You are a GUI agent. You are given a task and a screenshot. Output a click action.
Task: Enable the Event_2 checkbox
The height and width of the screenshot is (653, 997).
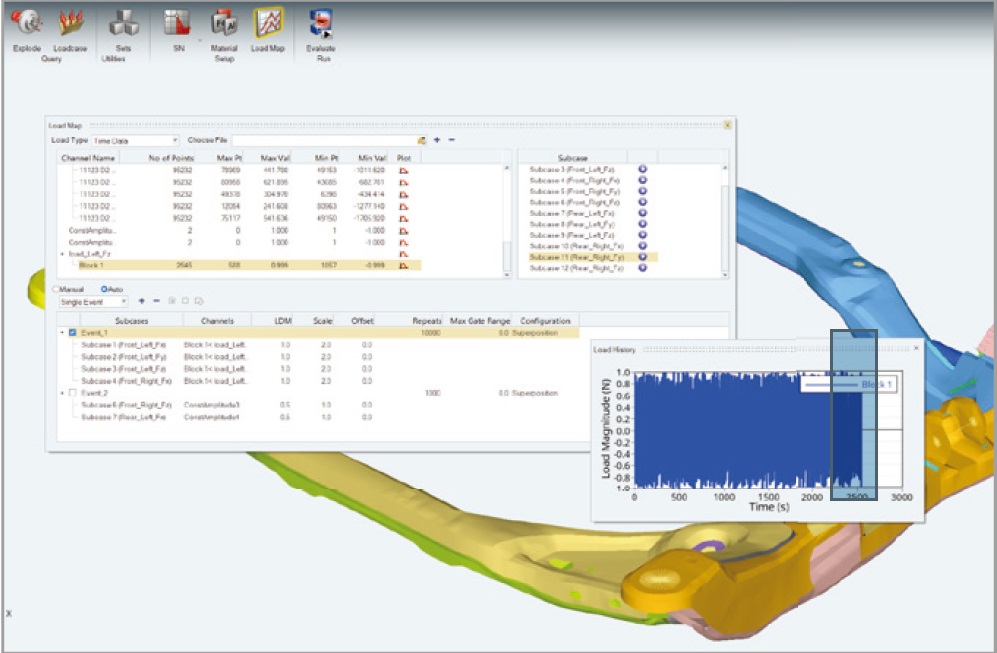coord(72,393)
